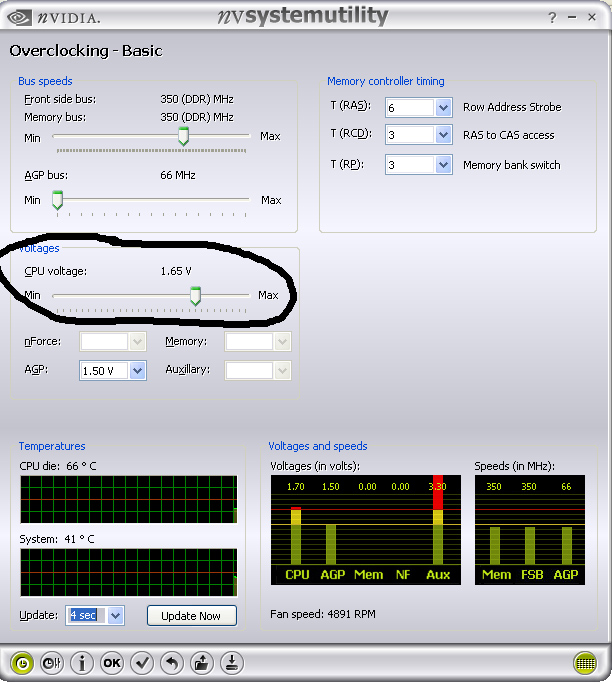This screenshot has height=684, width=612.
Task: Click the CPU voltage slider thumb
Action: pos(195,296)
